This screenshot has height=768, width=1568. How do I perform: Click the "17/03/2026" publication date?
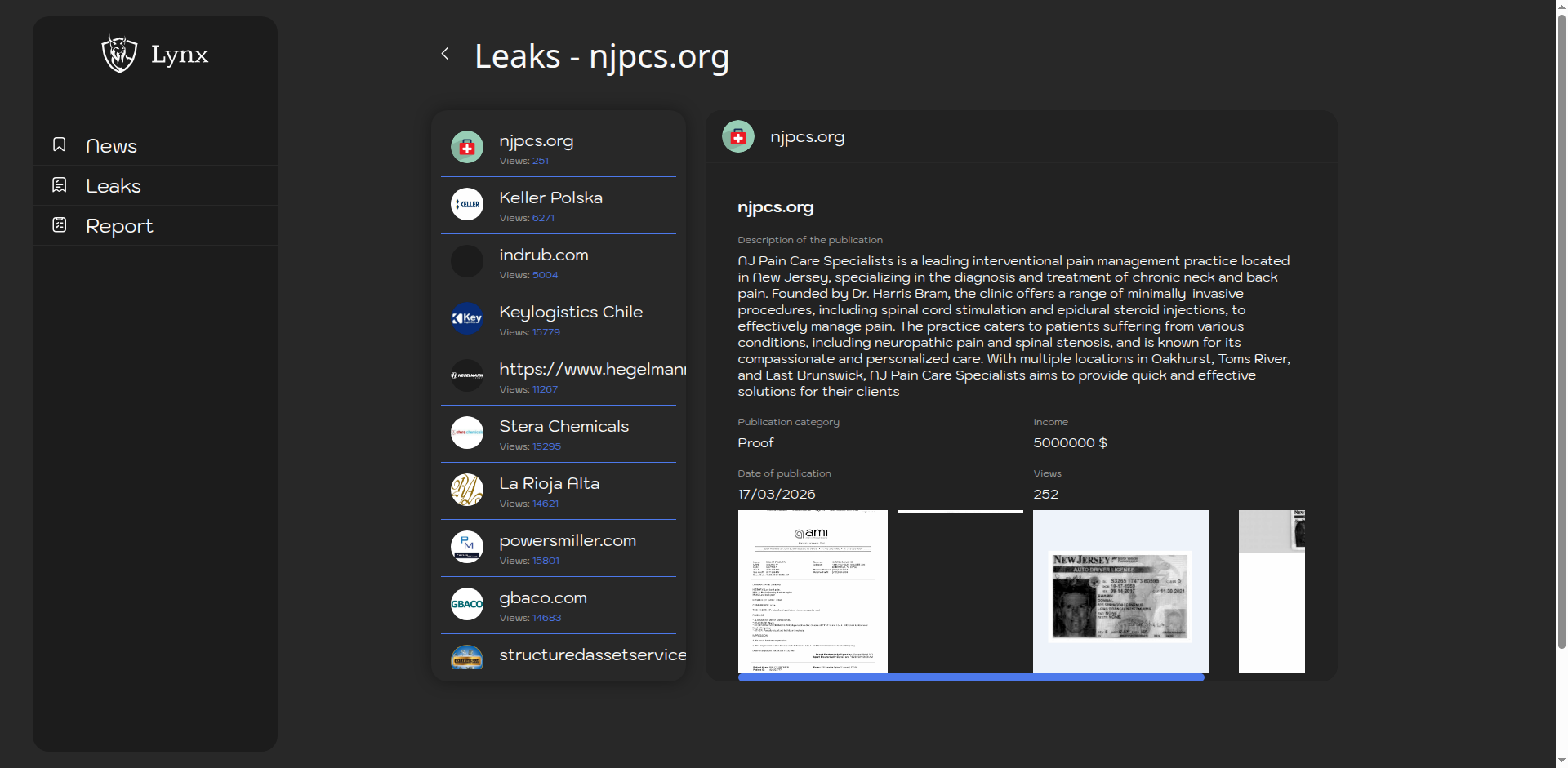777,494
